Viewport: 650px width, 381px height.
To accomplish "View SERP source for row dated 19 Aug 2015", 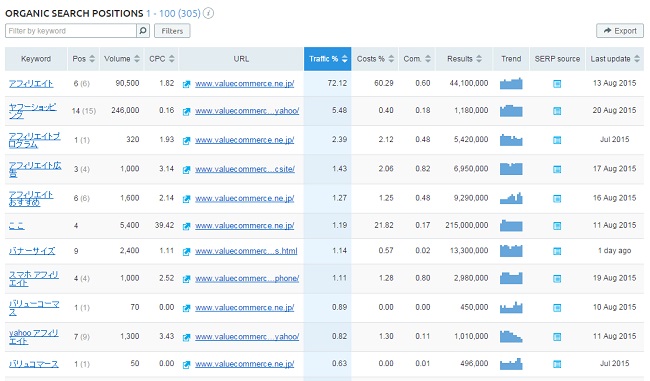I will point(557,279).
